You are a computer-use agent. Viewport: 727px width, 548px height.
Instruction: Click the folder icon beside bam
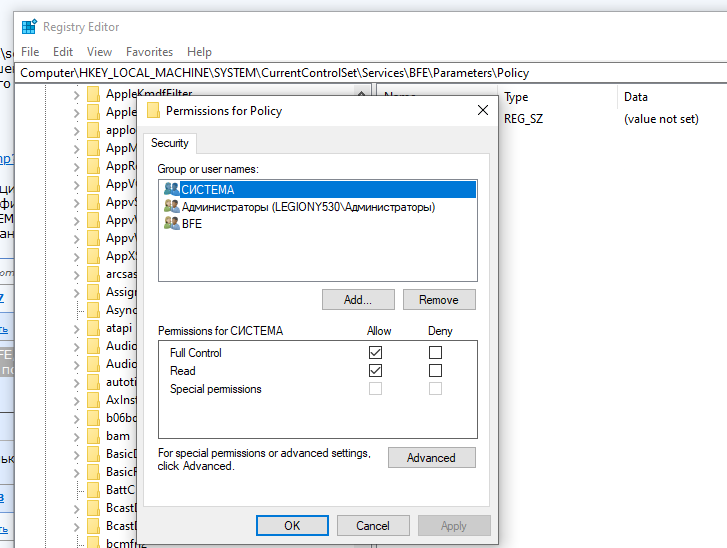click(x=94, y=436)
